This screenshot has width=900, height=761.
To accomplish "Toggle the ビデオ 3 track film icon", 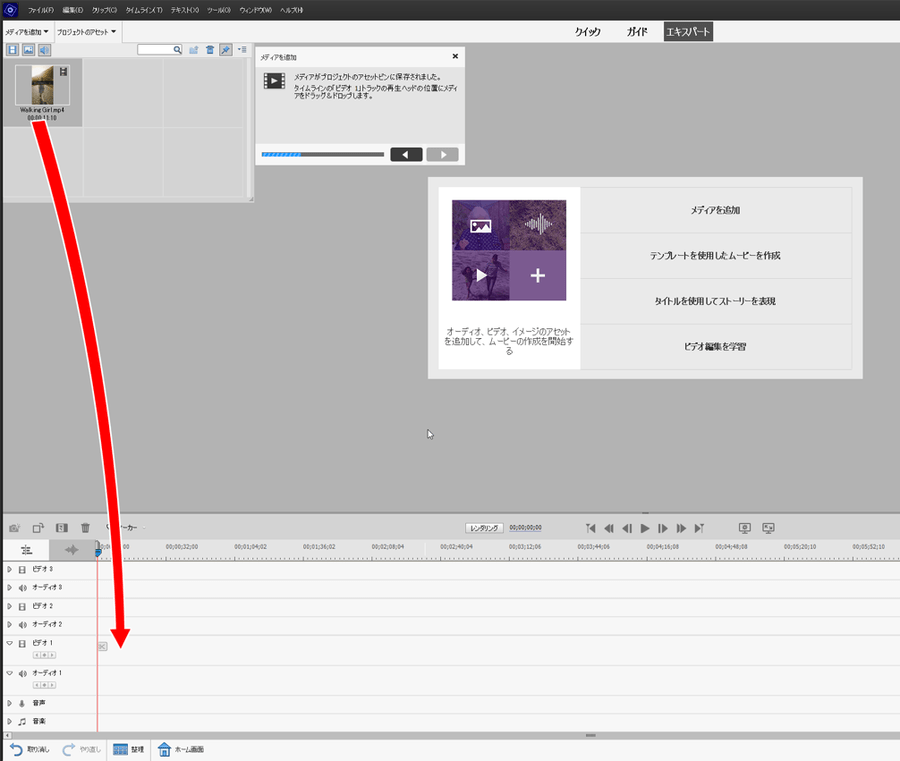I will [x=22, y=569].
